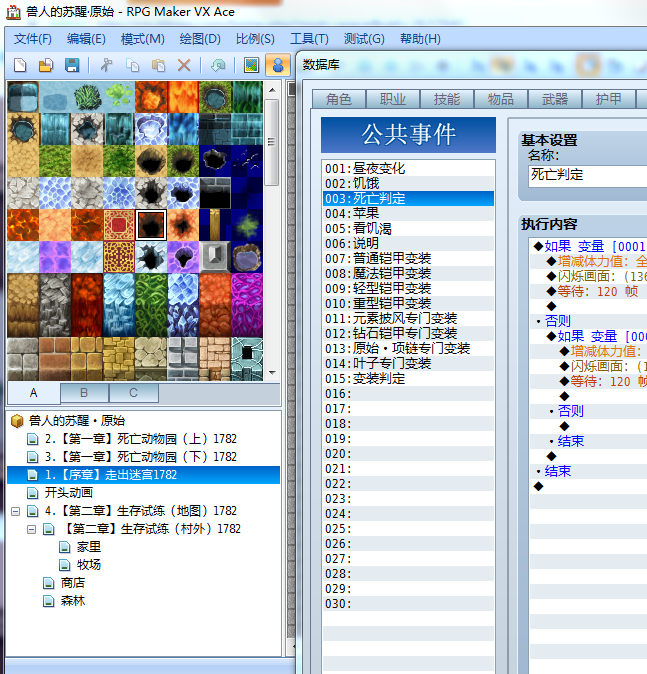Select tileset tab A
Image resolution: width=647 pixels, height=674 pixels.
(34, 393)
